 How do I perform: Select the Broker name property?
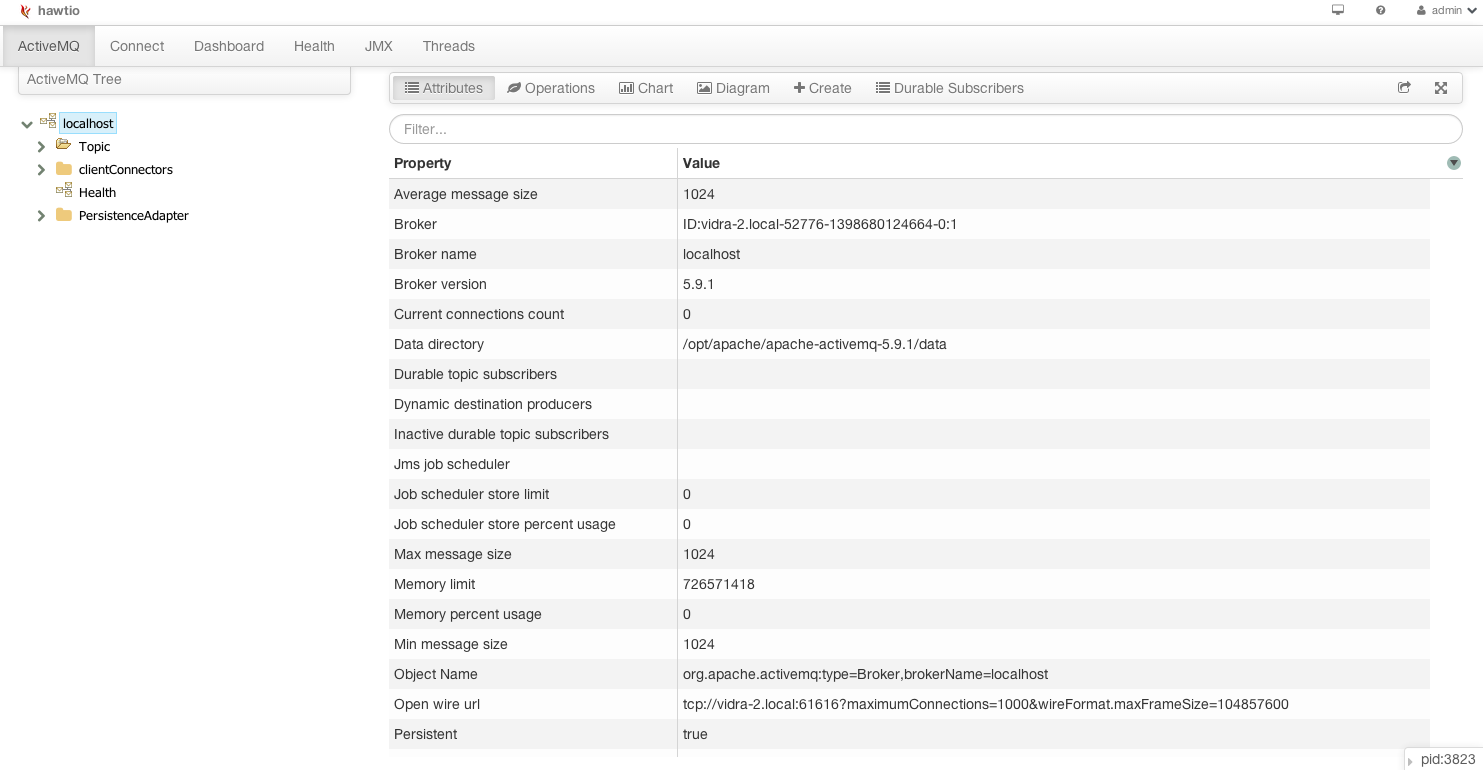tap(435, 254)
